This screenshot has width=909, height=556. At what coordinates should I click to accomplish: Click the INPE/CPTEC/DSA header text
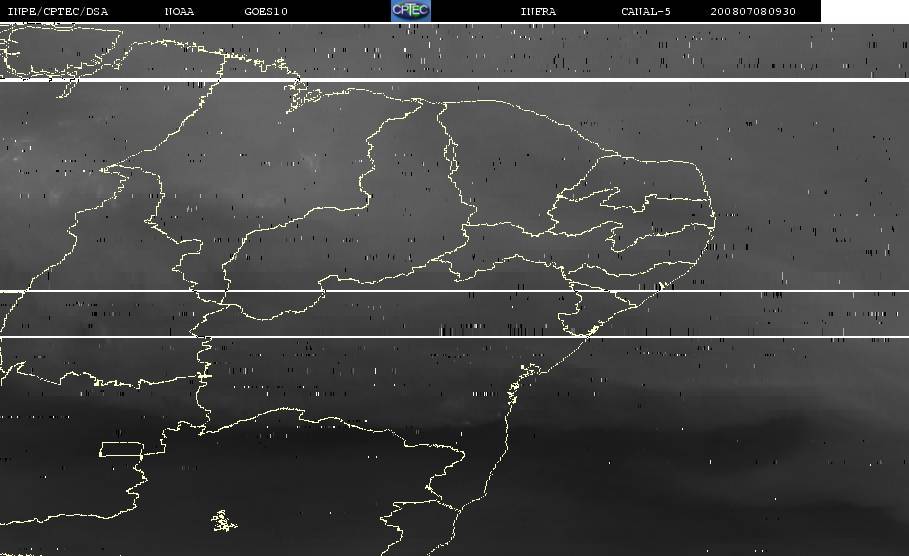click(58, 11)
